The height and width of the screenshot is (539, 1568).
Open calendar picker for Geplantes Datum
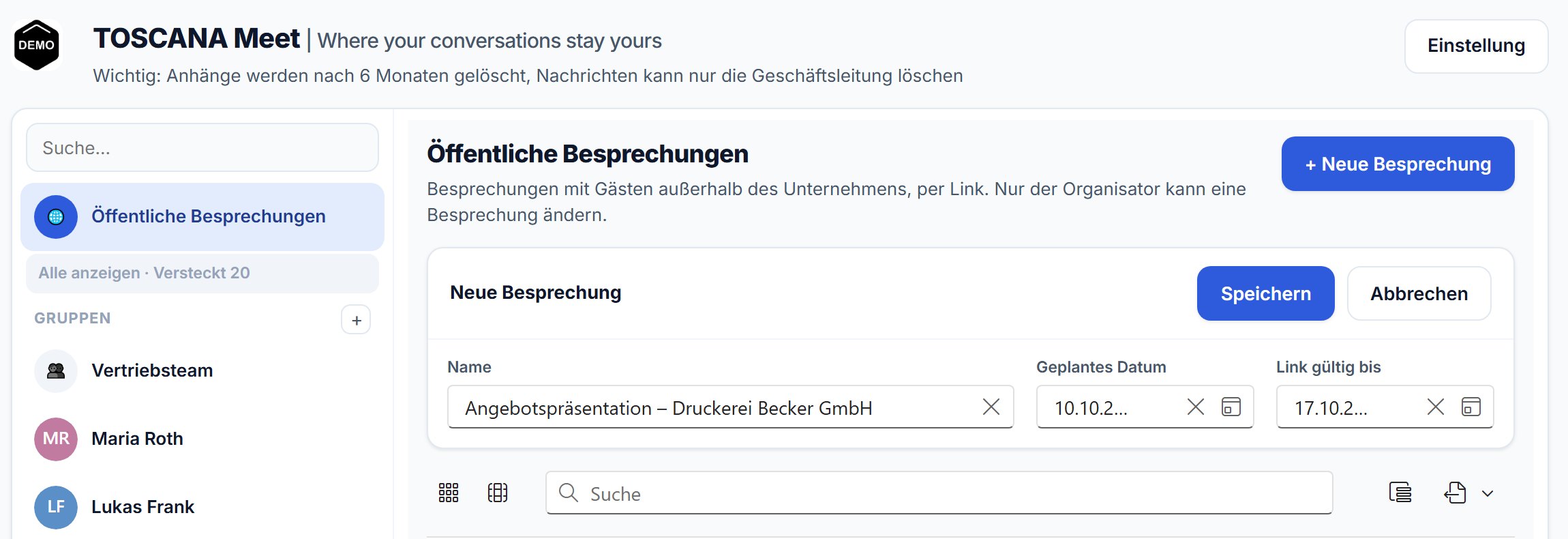[x=1231, y=407]
